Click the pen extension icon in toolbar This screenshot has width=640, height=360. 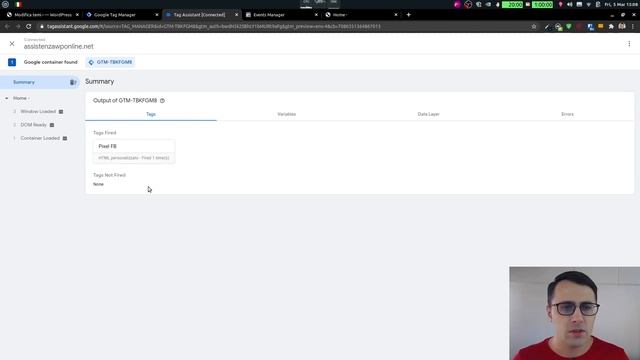tap(547, 27)
